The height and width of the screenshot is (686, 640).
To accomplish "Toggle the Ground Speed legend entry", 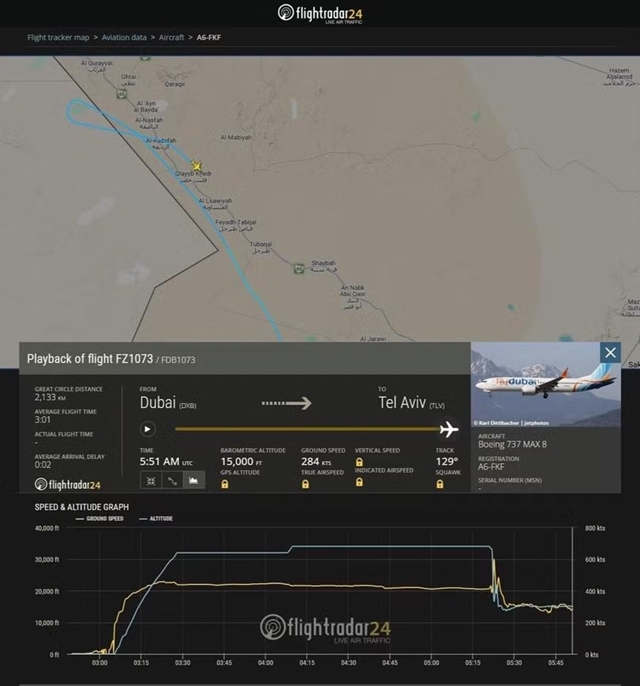I will pos(100,518).
